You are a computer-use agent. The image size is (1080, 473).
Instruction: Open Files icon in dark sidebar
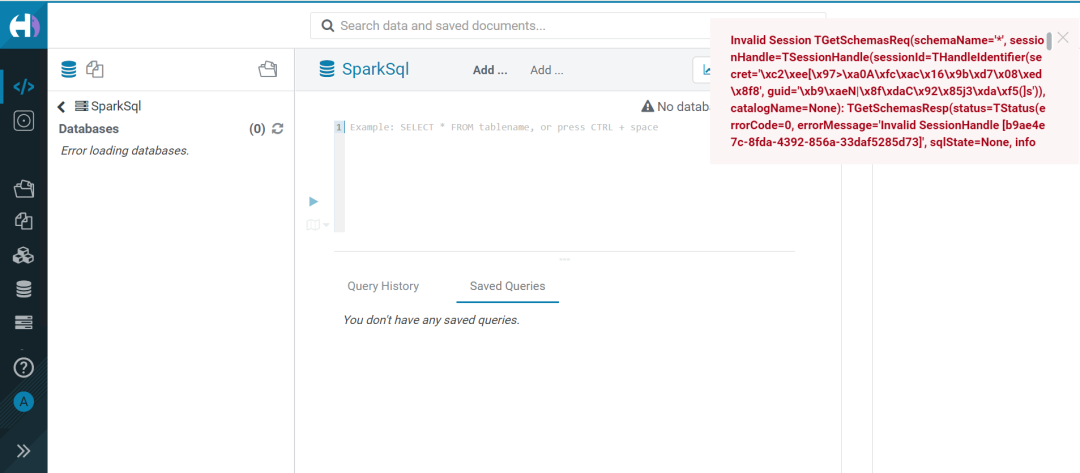click(x=24, y=222)
